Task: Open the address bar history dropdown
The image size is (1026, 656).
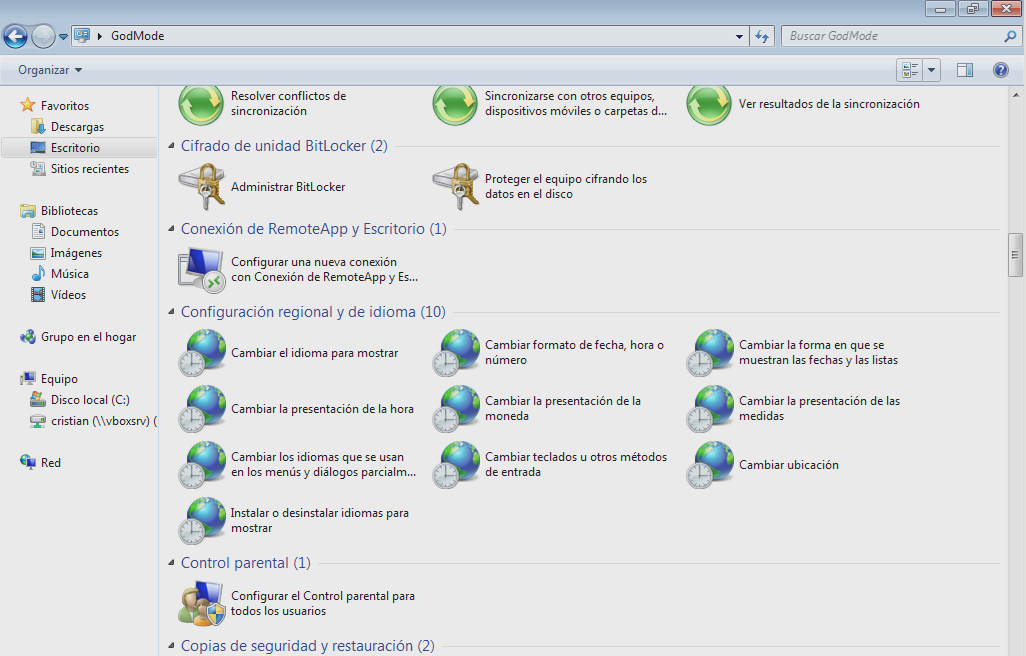Action: 739,36
